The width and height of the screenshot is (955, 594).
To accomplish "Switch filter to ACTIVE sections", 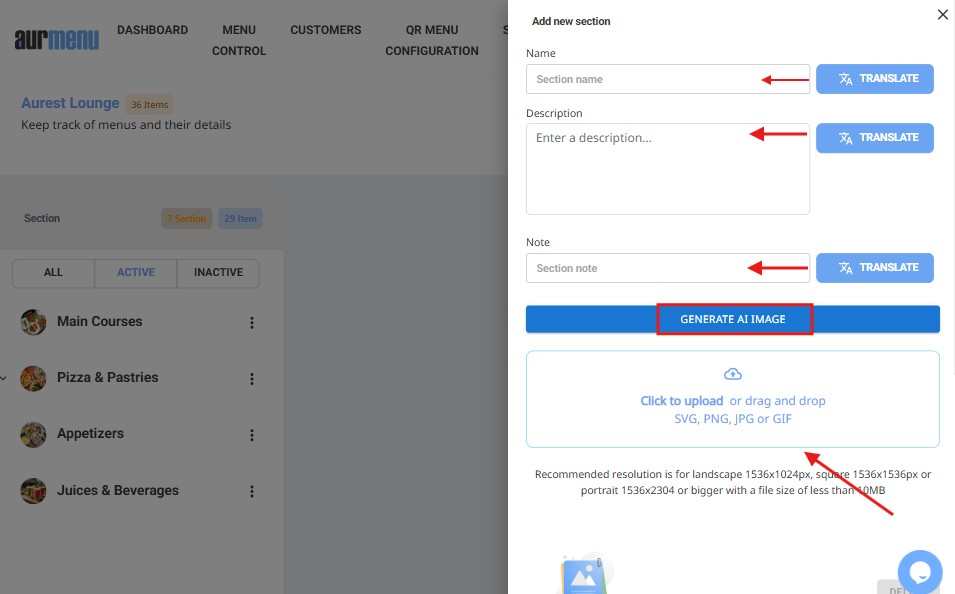I will [135, 273].
